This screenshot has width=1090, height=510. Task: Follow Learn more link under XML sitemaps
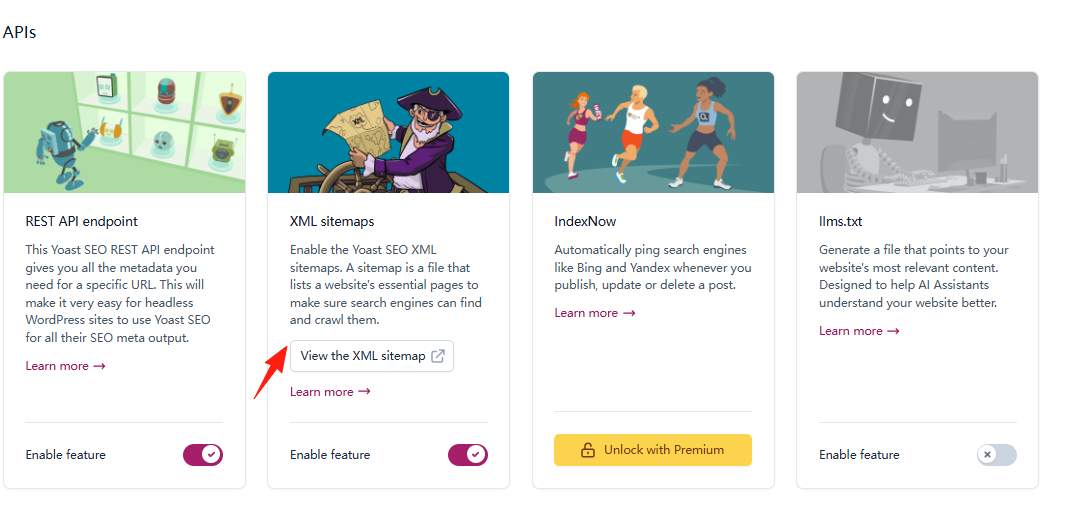point(330,392)
